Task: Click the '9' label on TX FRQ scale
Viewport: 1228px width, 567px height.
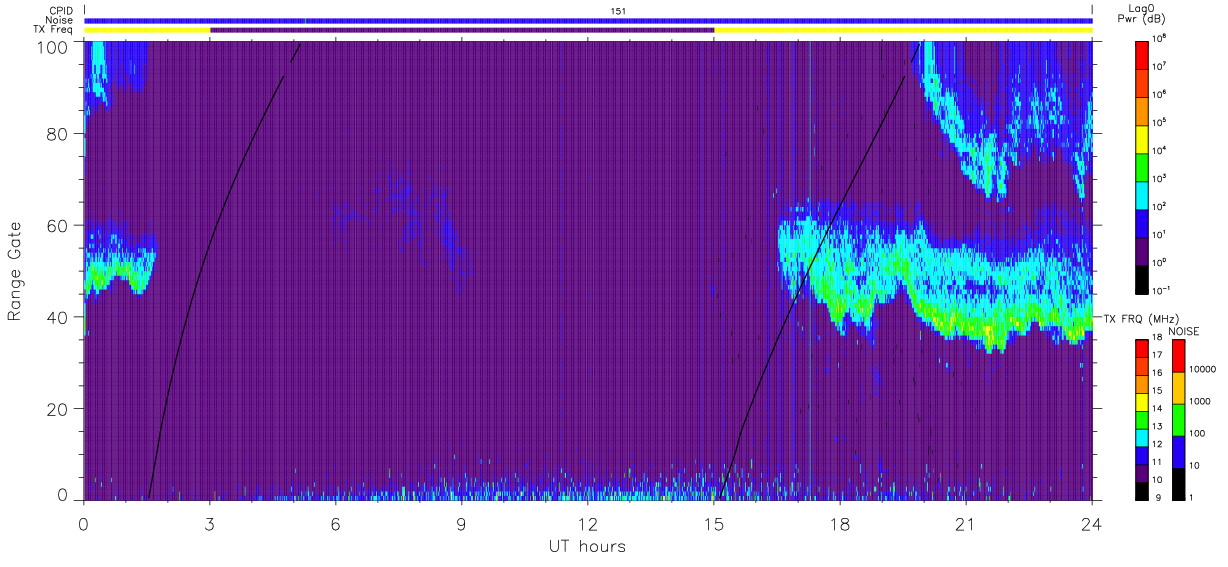Action: point(1156,496)
